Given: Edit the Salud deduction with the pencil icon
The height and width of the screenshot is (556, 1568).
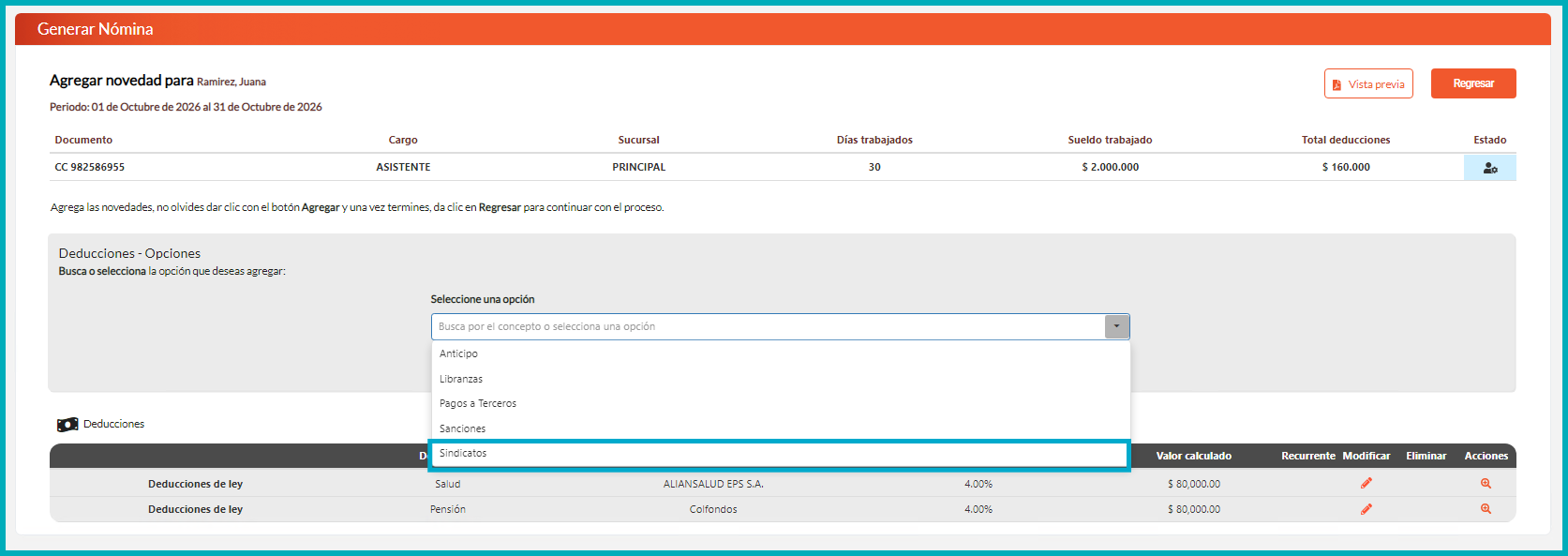Looking at the screenshot, I should [x=1366, y=484].
